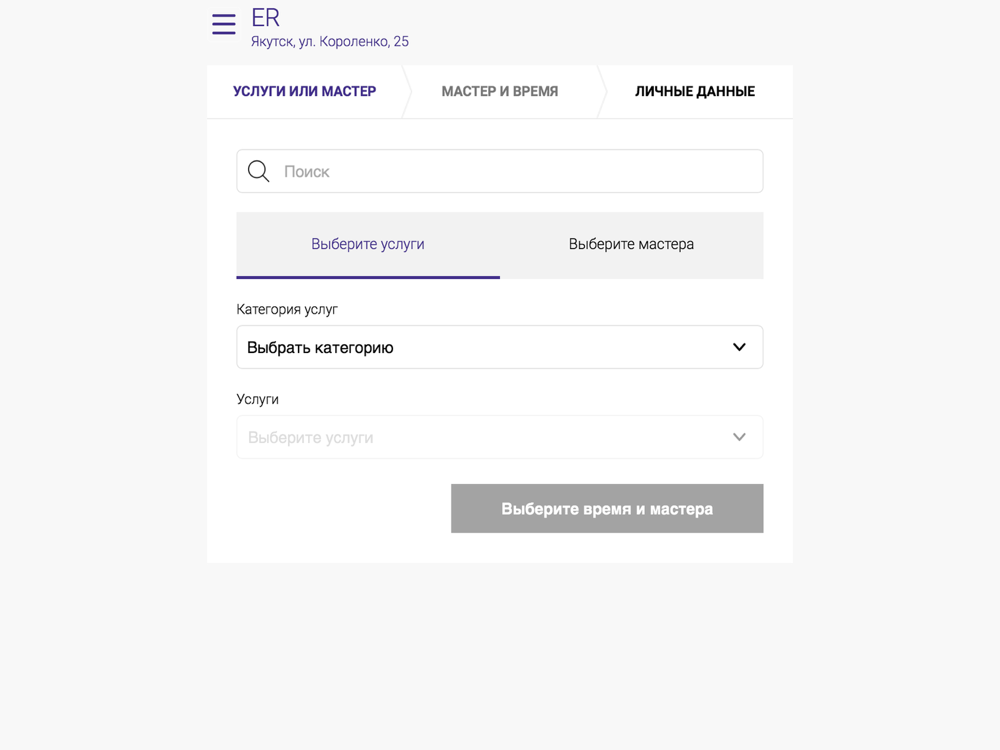Click the arrow divider after Услуги или мастер
Image resolution: width=1000 pixels, height=750 pixels.
tap(407, 91)
